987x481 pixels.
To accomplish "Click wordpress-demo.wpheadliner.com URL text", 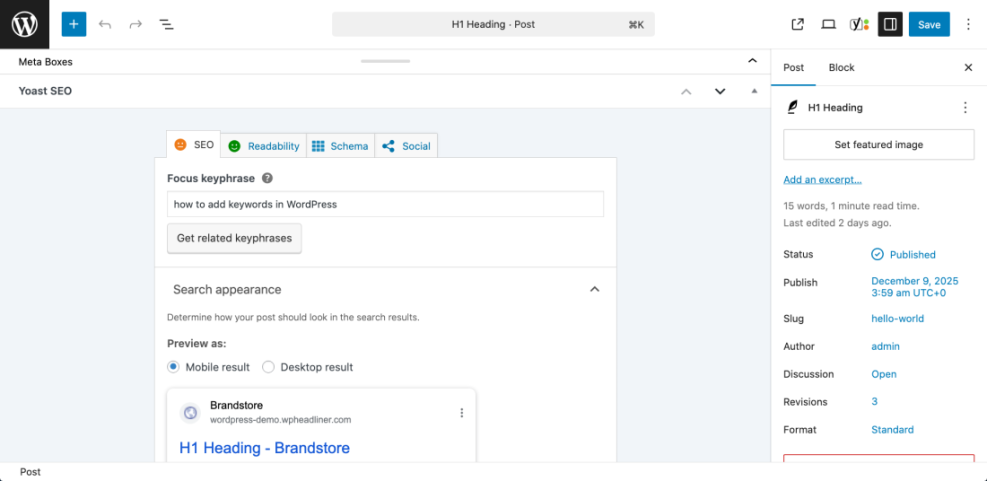I will [280, 419].
